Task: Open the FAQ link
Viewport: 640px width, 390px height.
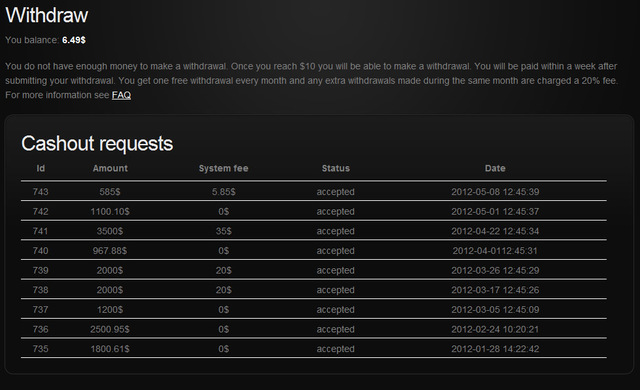Action: [121, 95]
